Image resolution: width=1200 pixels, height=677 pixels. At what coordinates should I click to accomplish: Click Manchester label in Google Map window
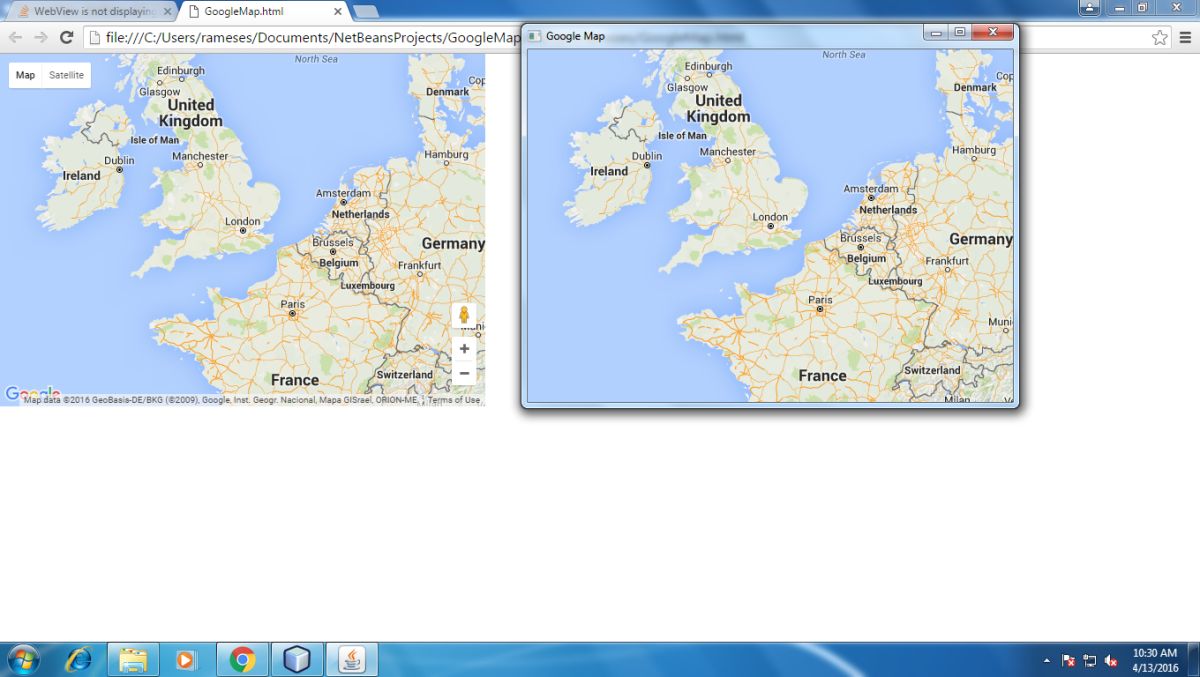728,152
